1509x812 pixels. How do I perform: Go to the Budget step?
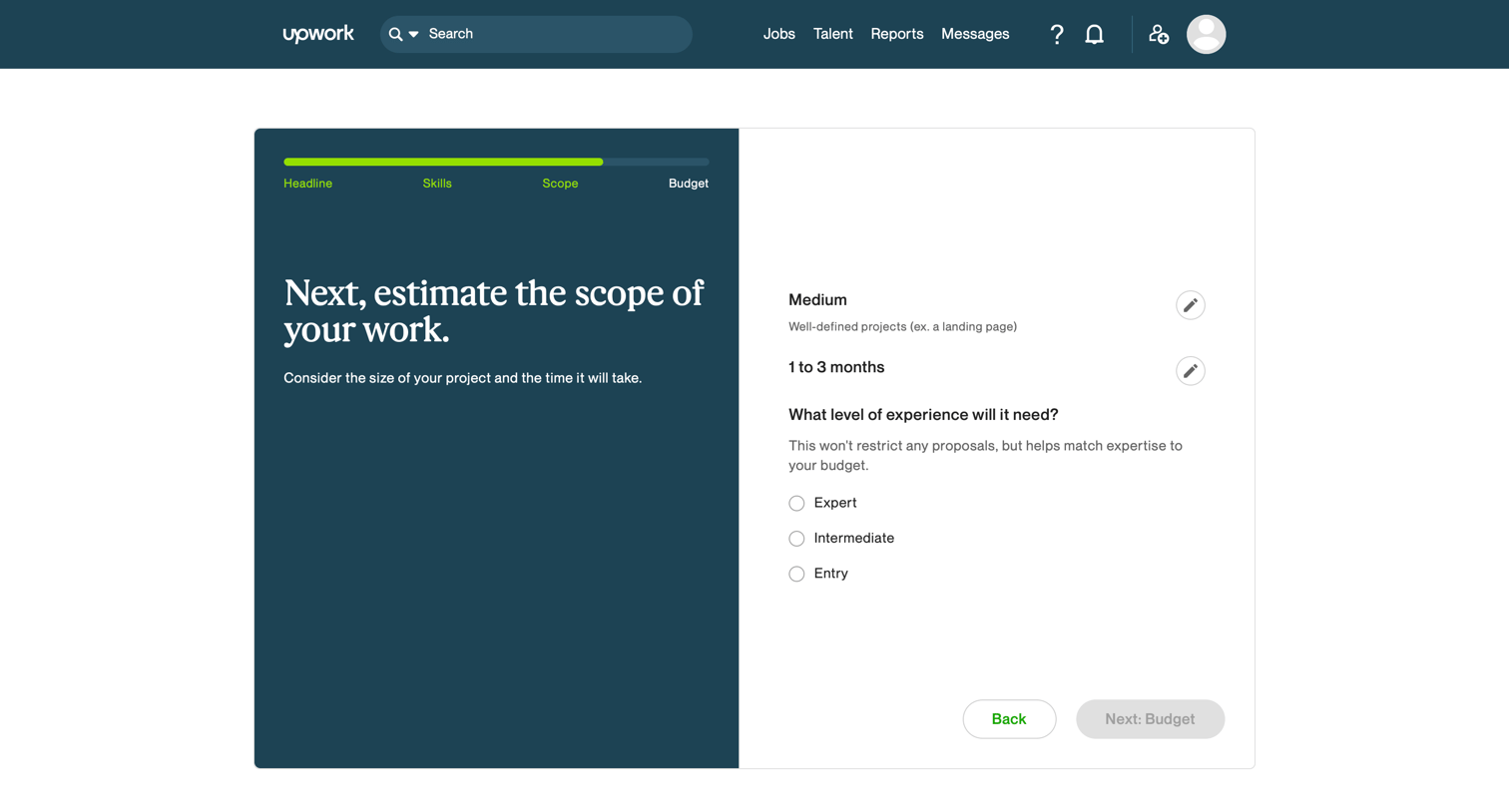tap(689, 184)
